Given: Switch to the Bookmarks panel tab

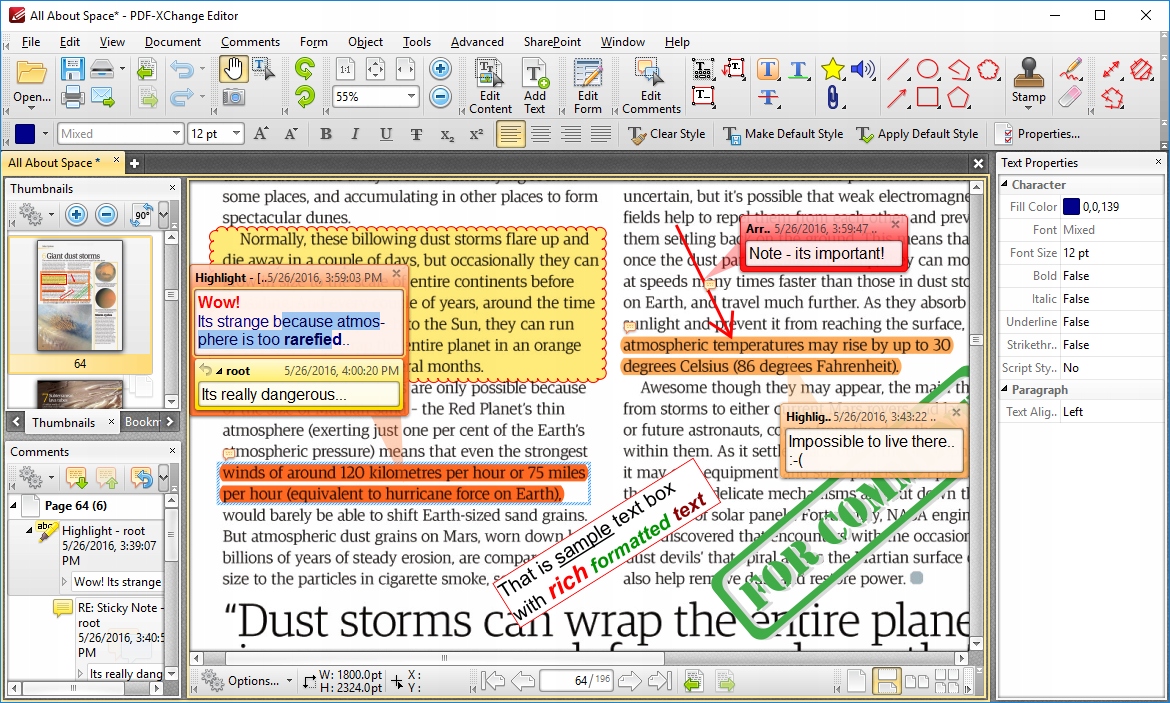Looking at the screenshot, I should click(141, 422).
